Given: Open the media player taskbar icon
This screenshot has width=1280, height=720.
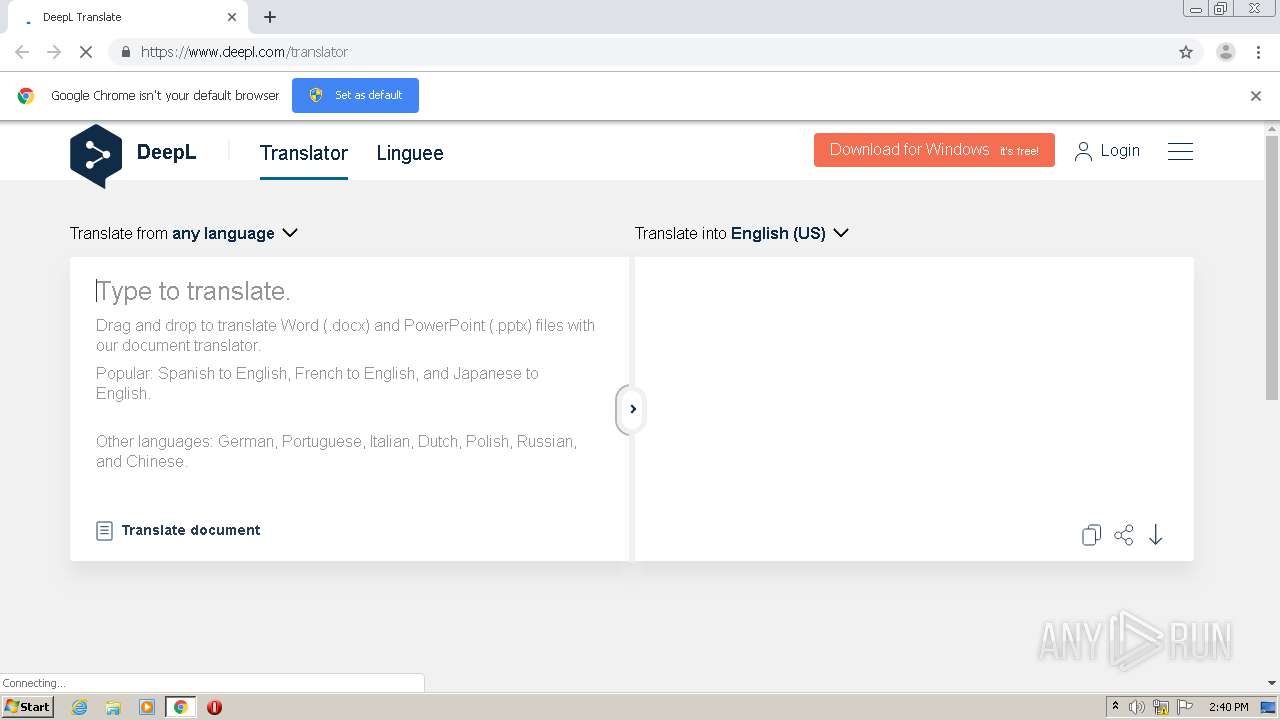Looking at the screenshot, I should 147,707.
